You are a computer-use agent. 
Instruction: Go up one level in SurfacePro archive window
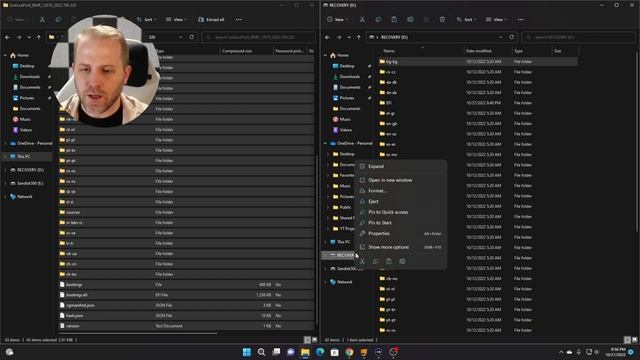[x=39, y=37]
